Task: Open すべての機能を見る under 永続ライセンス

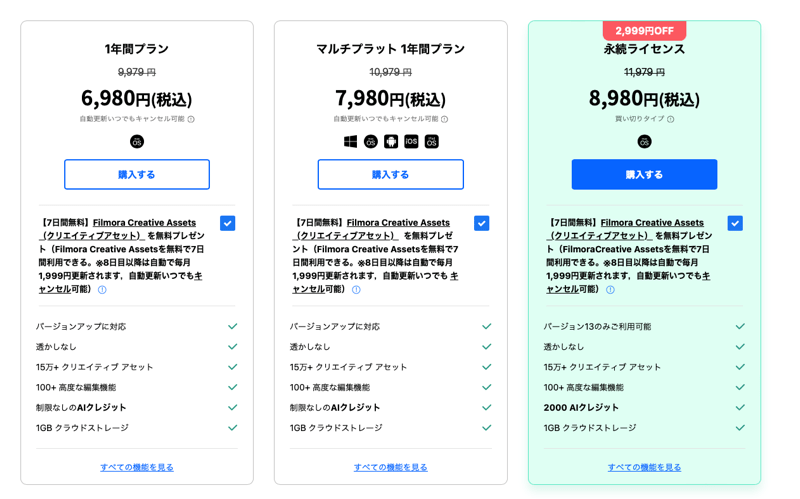Action: (x=644, y=467)
